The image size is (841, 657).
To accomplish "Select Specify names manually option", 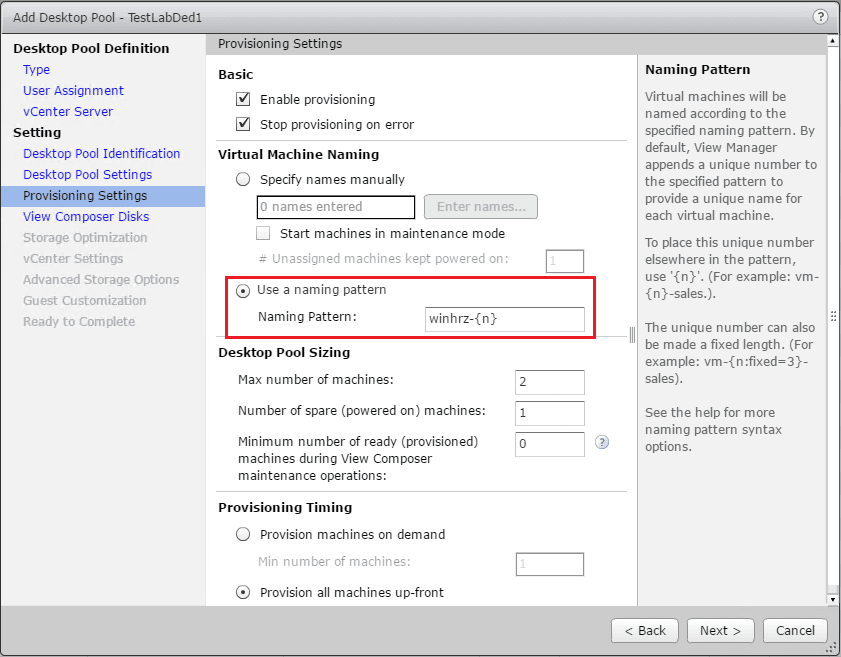I will click(x=243, y=180).
